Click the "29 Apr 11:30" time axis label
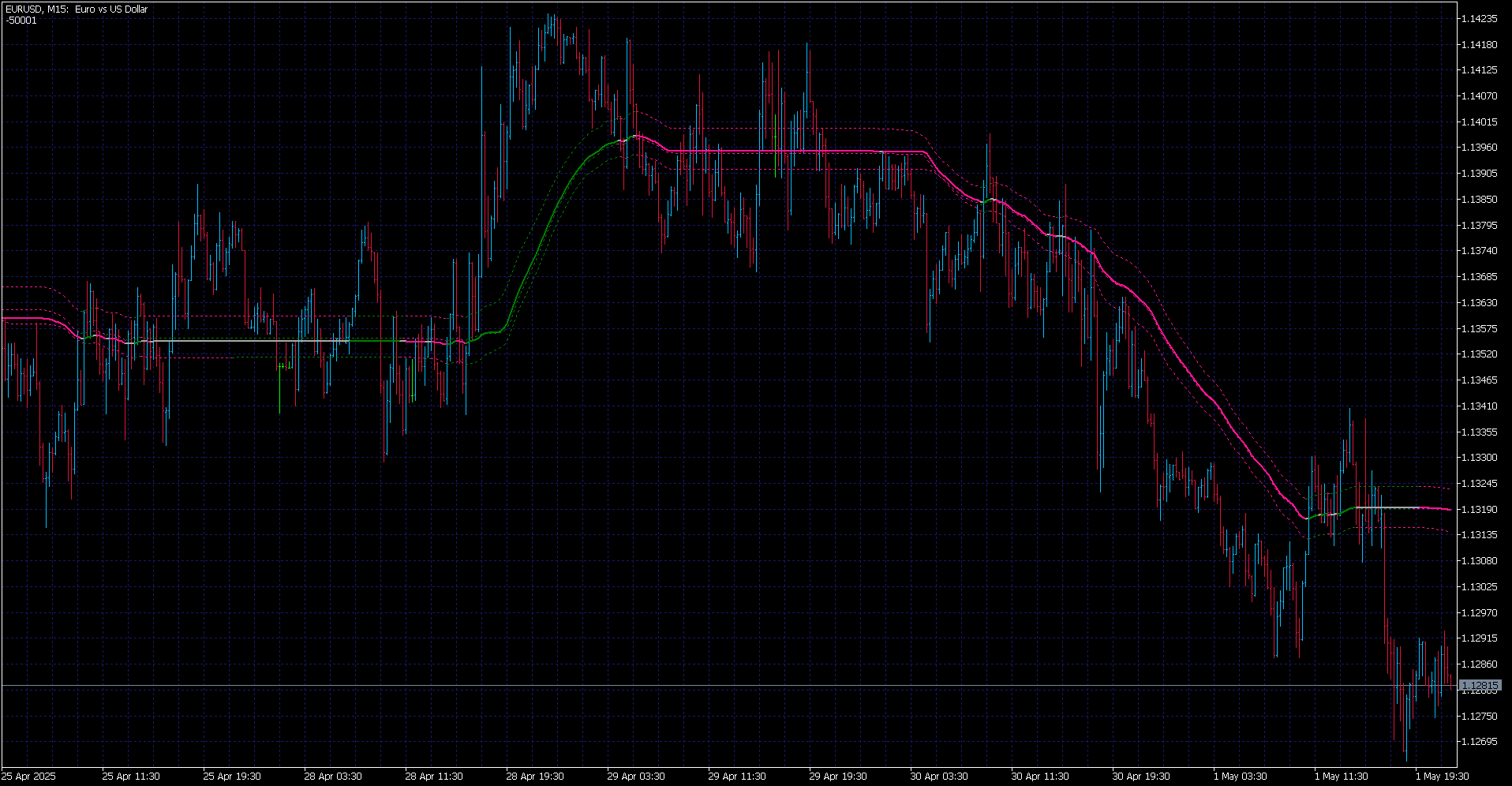The width and height of the screenshot is (1512, 786). (x=737, y=777)
